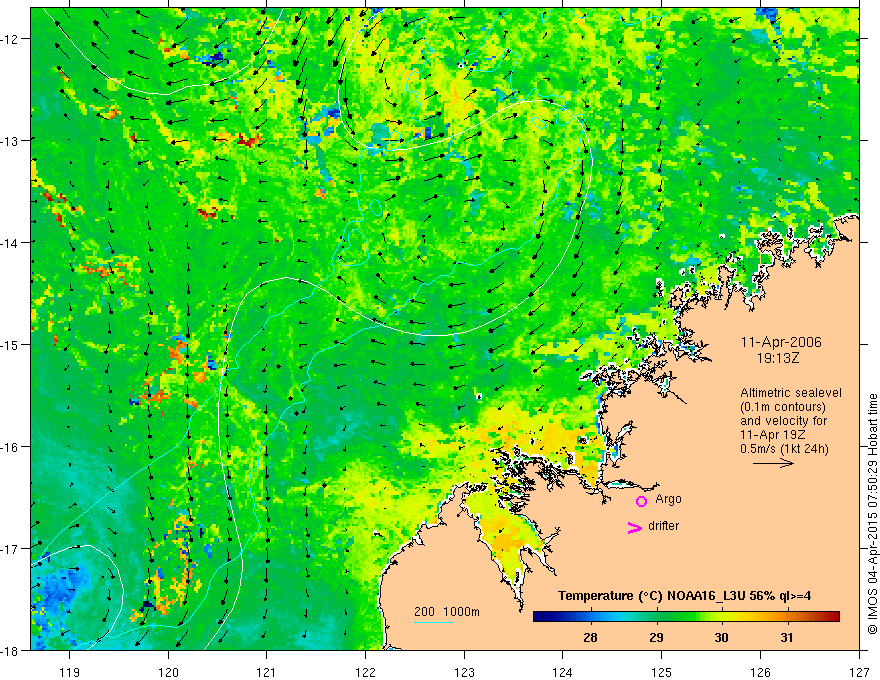The image size is (880, 680).
Task: Click the longitude label '119'
Action: [x=70, y=672]
